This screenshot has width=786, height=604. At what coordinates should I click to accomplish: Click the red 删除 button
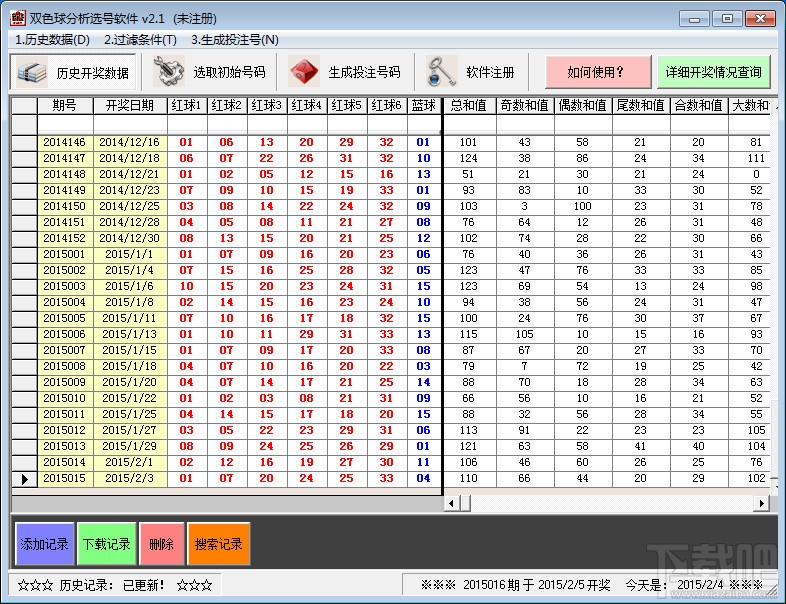(x=161, y=544)
